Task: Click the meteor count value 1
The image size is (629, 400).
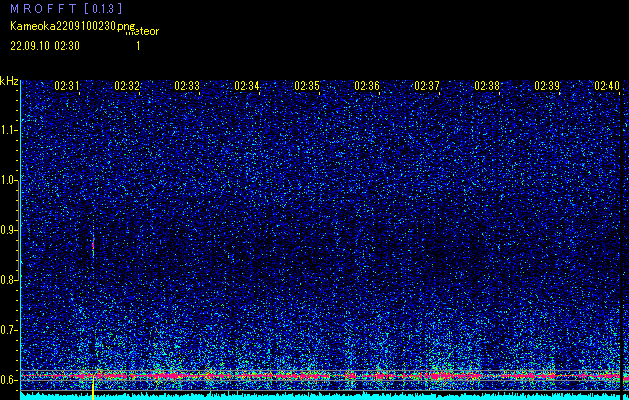Action: coord(138,46)
